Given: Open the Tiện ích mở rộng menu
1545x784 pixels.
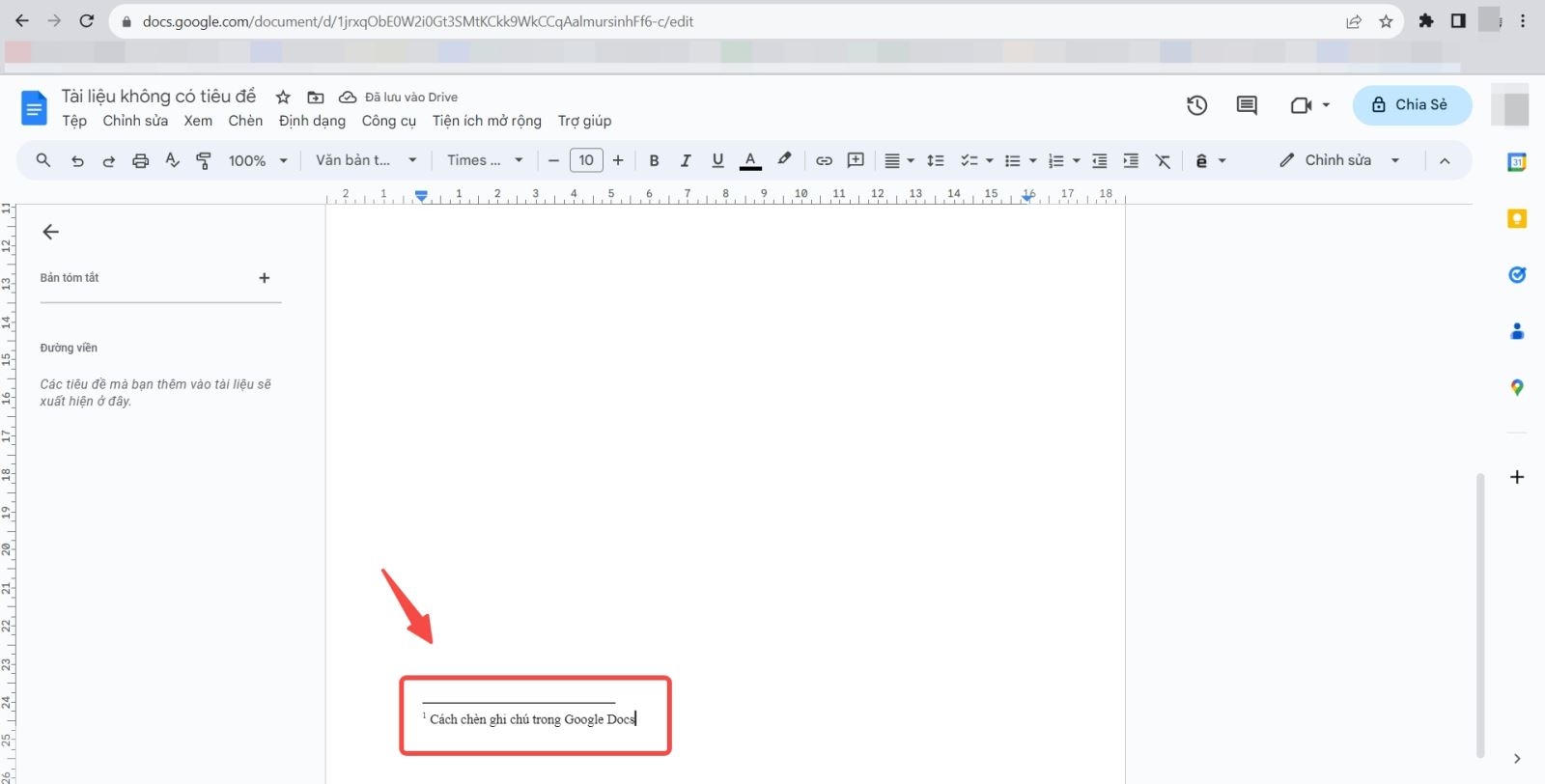Looking at the screenshot, I should 487,121.
